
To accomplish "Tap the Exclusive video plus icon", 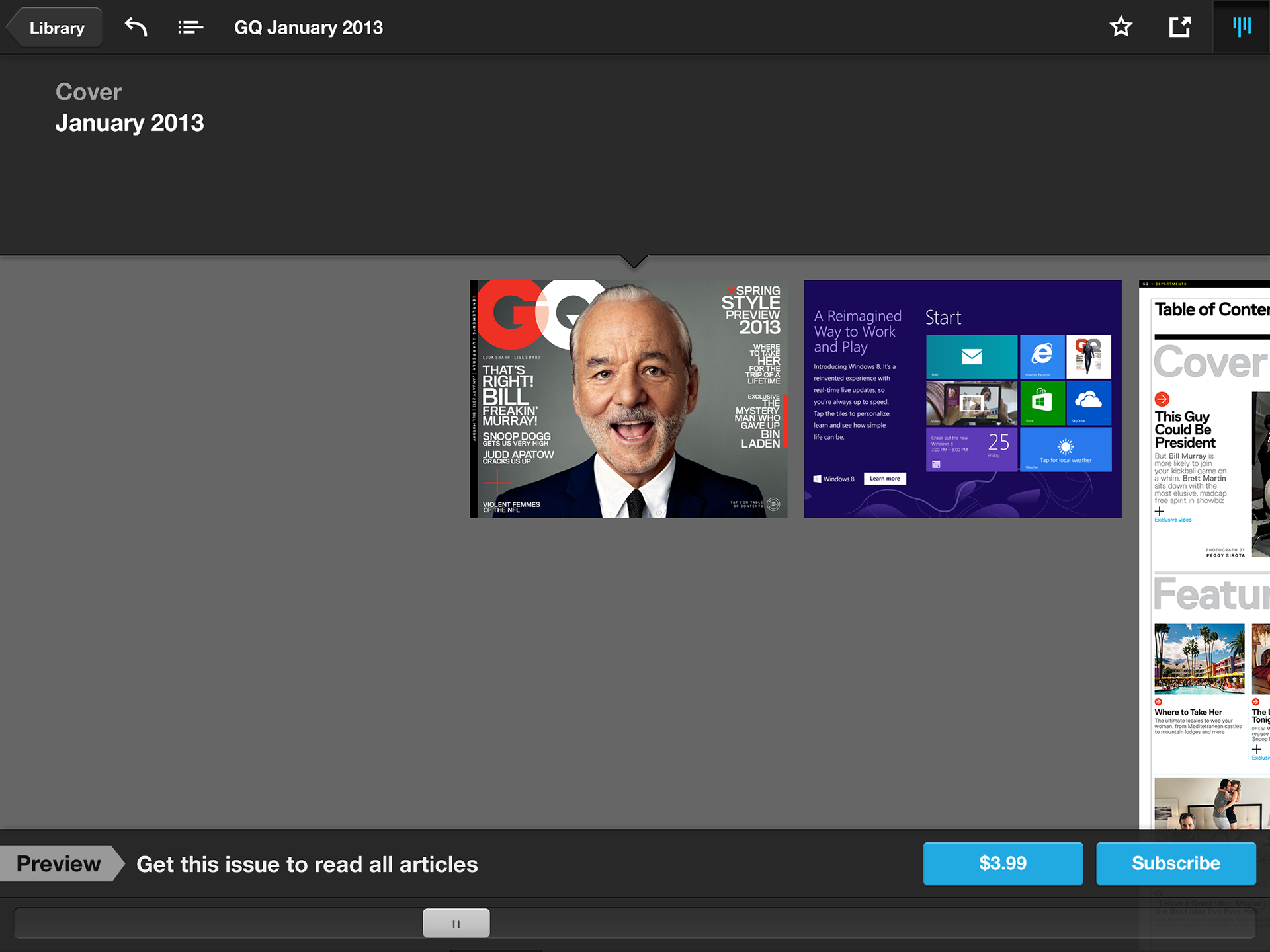I will coord(1160,512).
